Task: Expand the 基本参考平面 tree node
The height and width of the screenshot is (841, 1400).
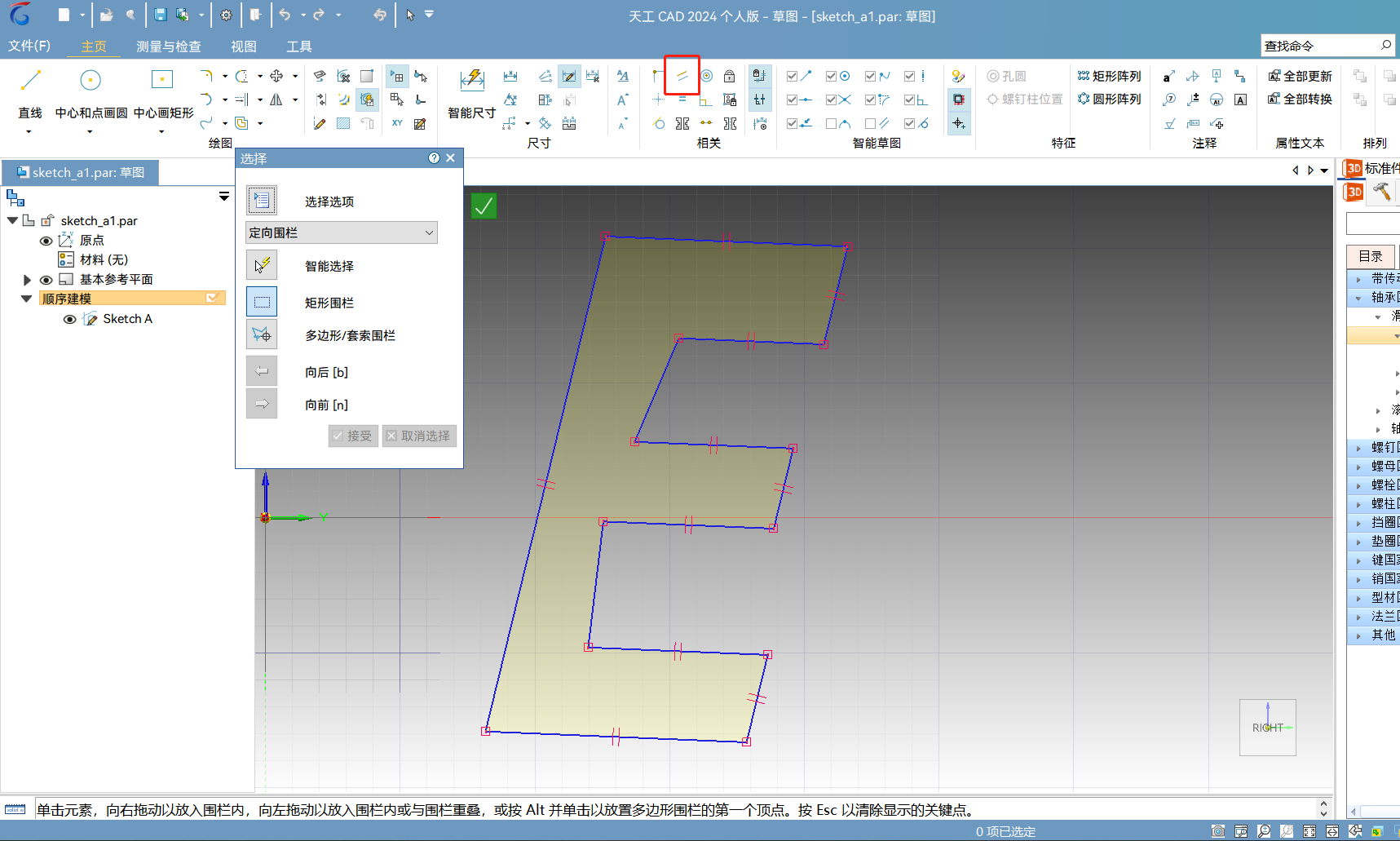Action: pyautogui.click(x=27, y=280)
